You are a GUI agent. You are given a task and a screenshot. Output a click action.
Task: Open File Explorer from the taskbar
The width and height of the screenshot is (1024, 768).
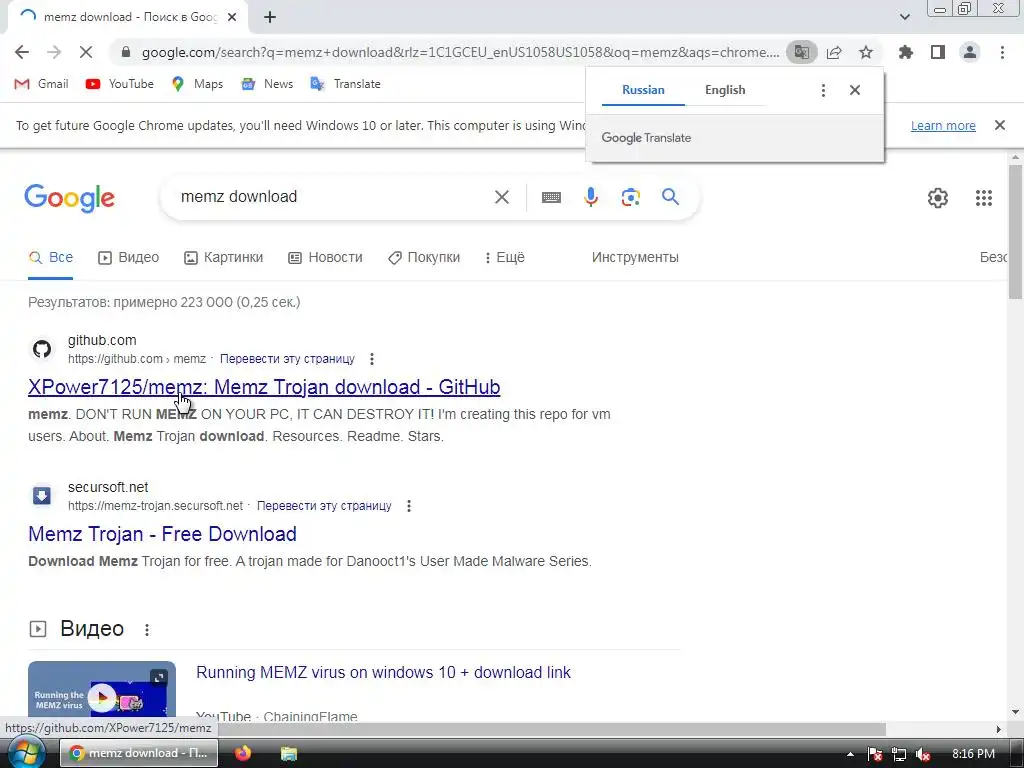tap(289, 753)
